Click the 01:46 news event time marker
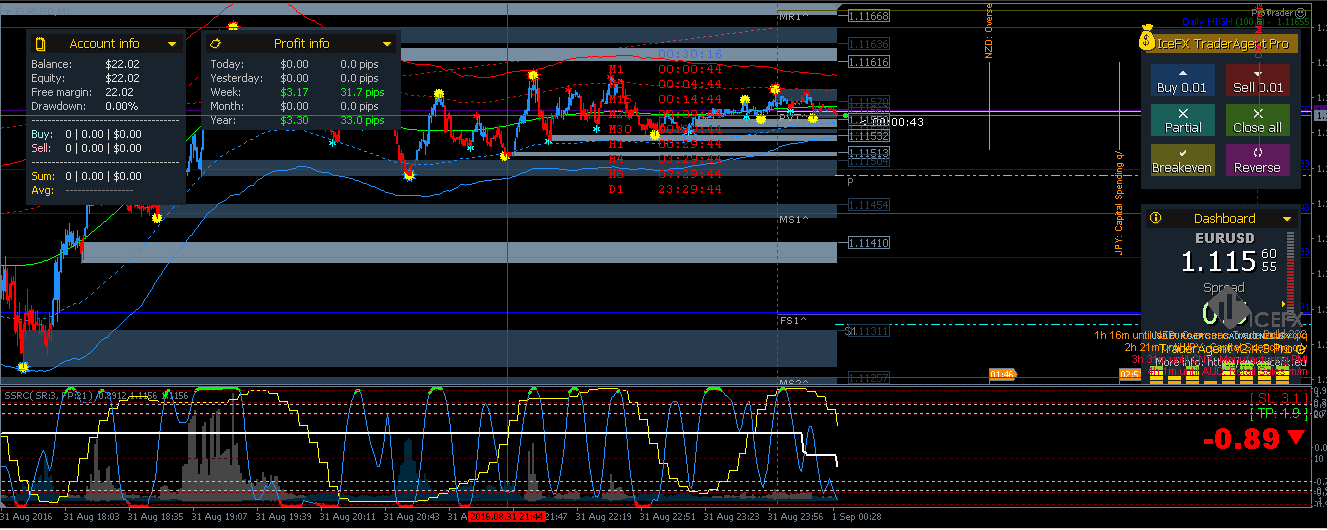 coord(1002,375)
